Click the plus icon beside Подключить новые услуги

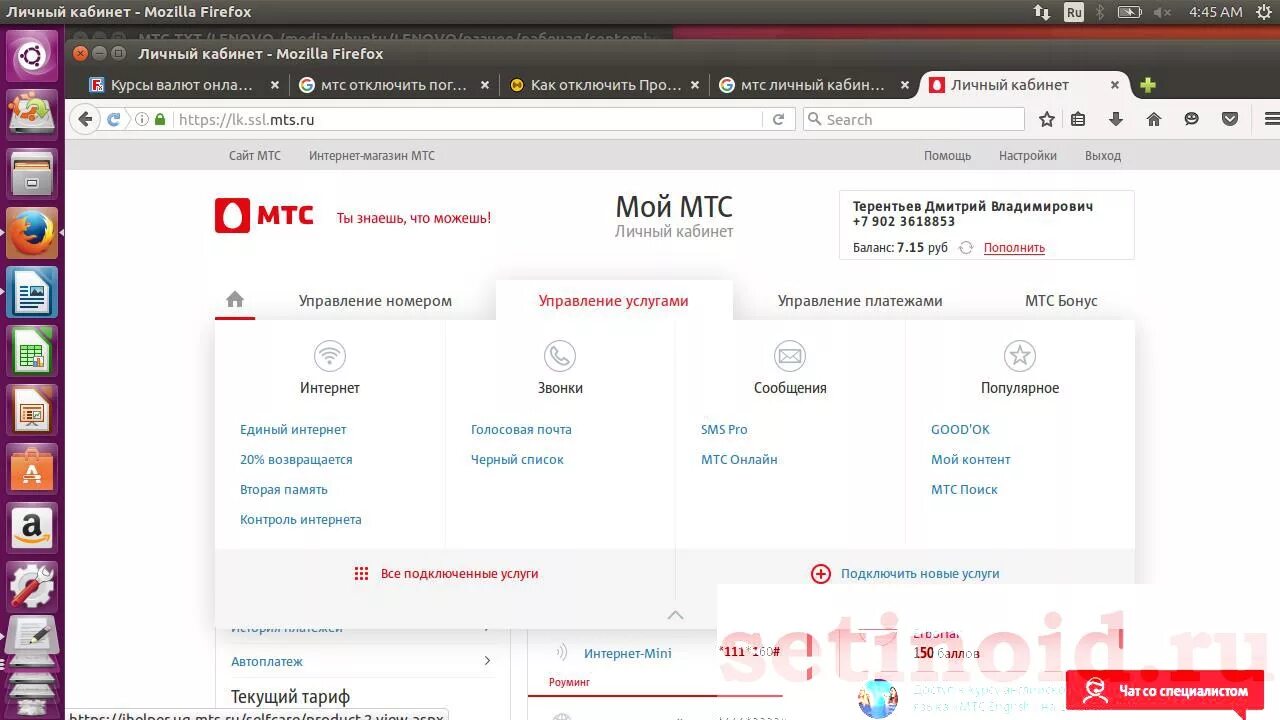821,574
